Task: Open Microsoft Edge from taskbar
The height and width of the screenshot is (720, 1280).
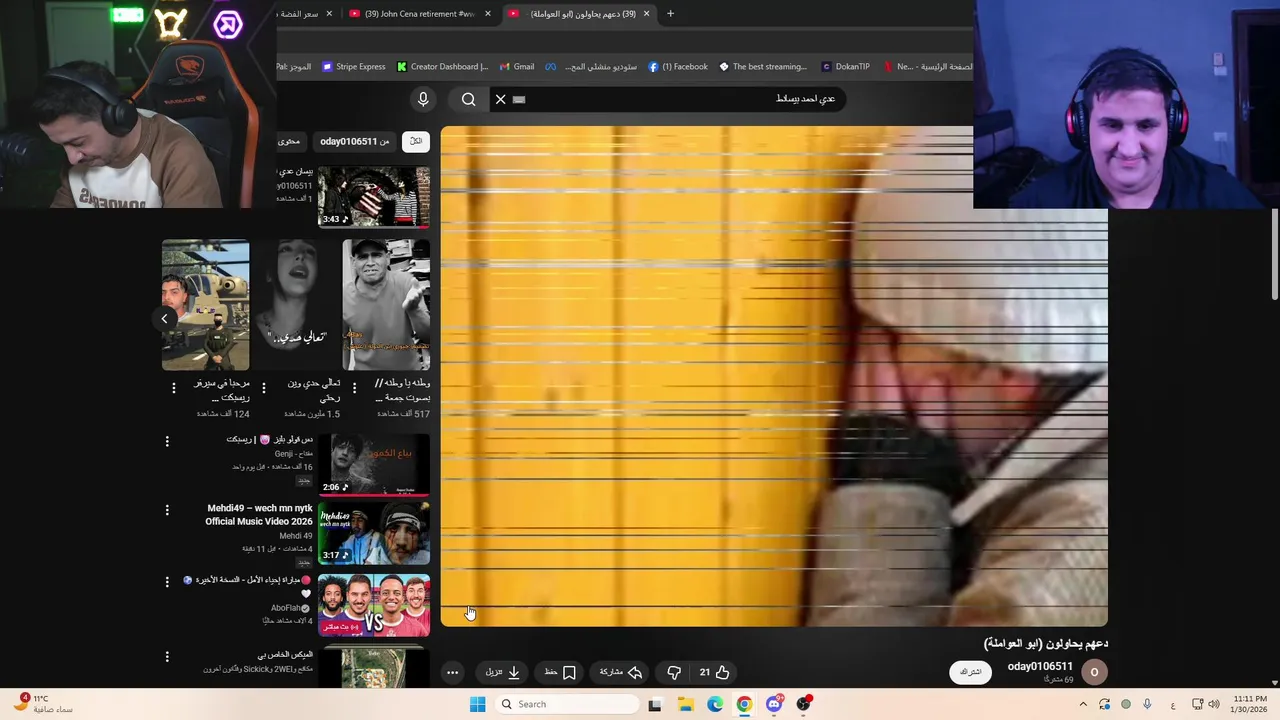Action: click(715, 704)
